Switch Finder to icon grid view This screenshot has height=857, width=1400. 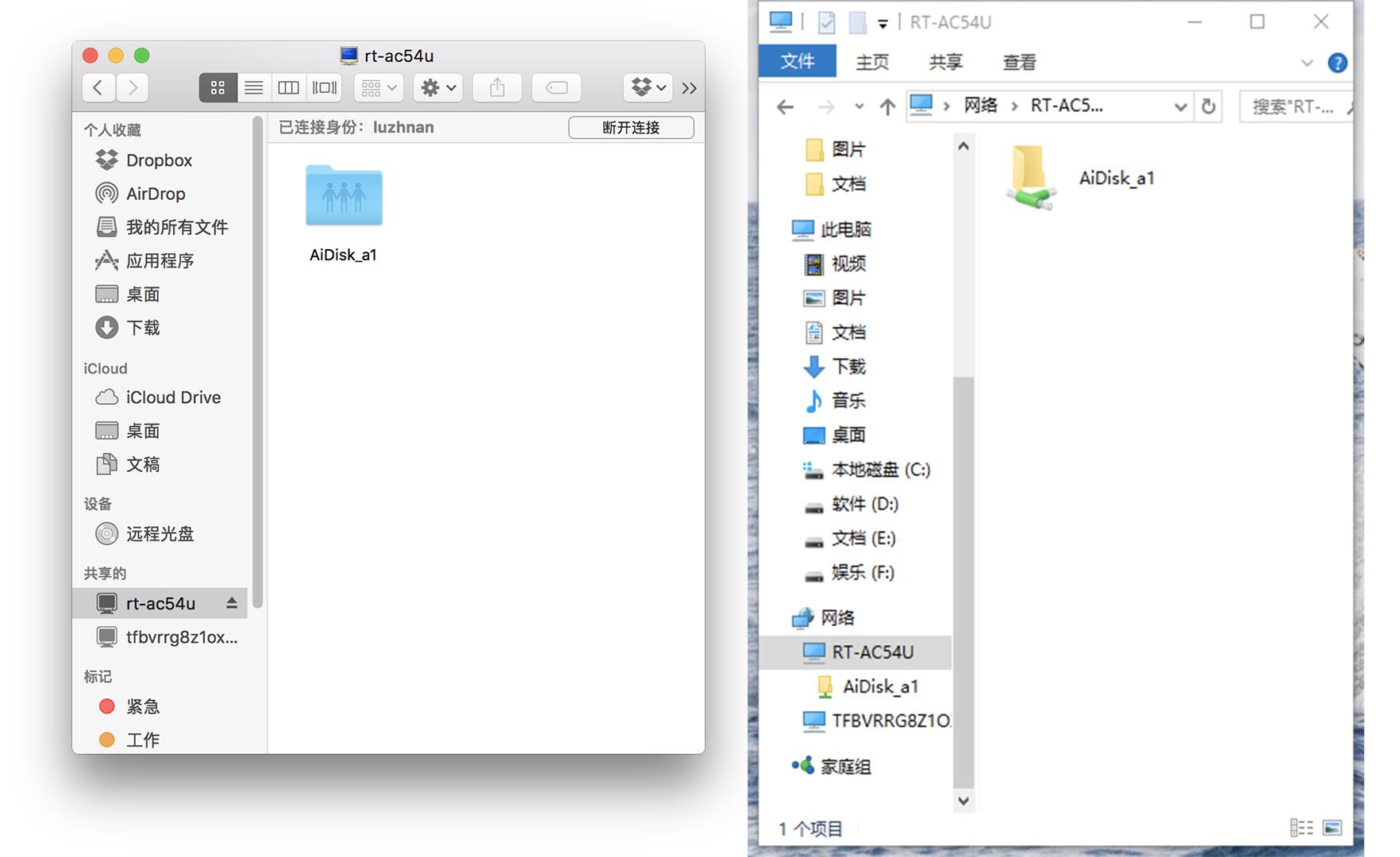(217, 87)
